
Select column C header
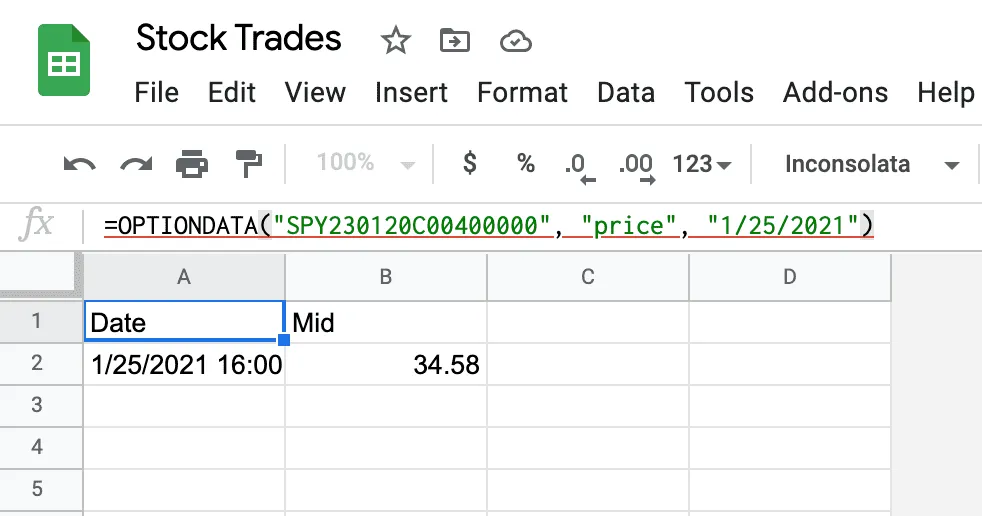pos(587,277)
